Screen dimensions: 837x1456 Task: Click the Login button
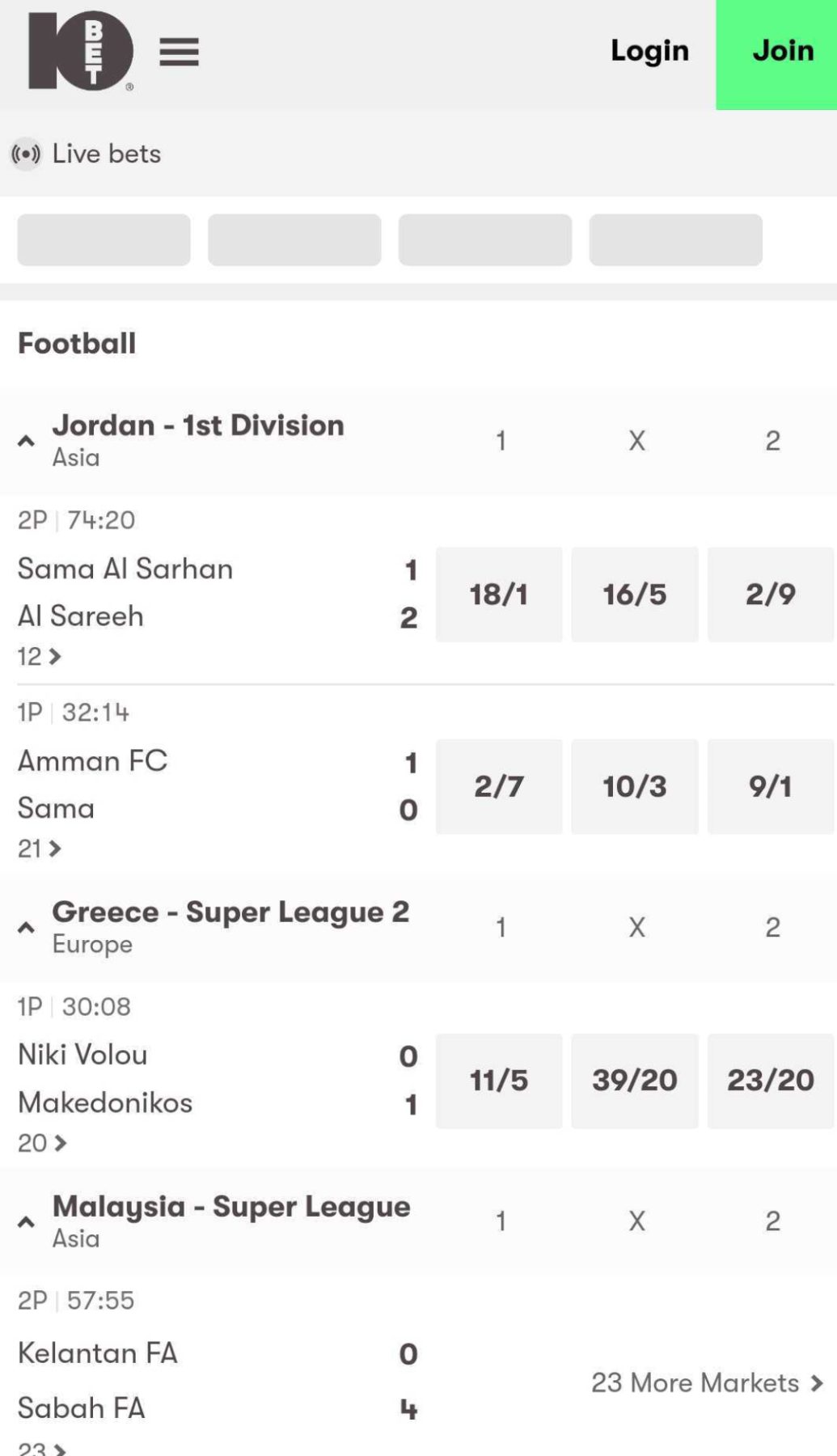point(649,51)
